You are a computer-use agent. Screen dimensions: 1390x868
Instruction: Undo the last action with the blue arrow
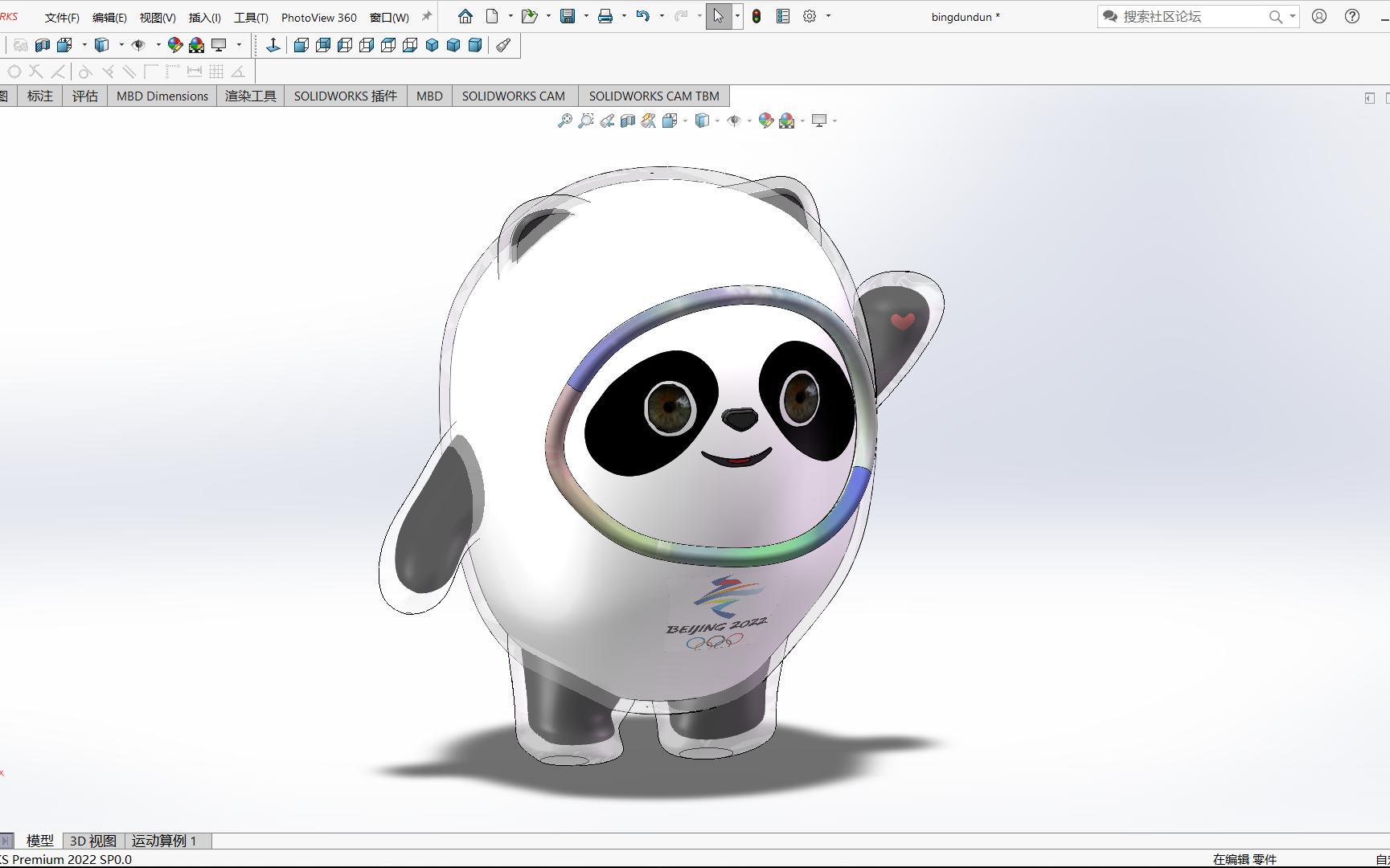tap(642, 16)
